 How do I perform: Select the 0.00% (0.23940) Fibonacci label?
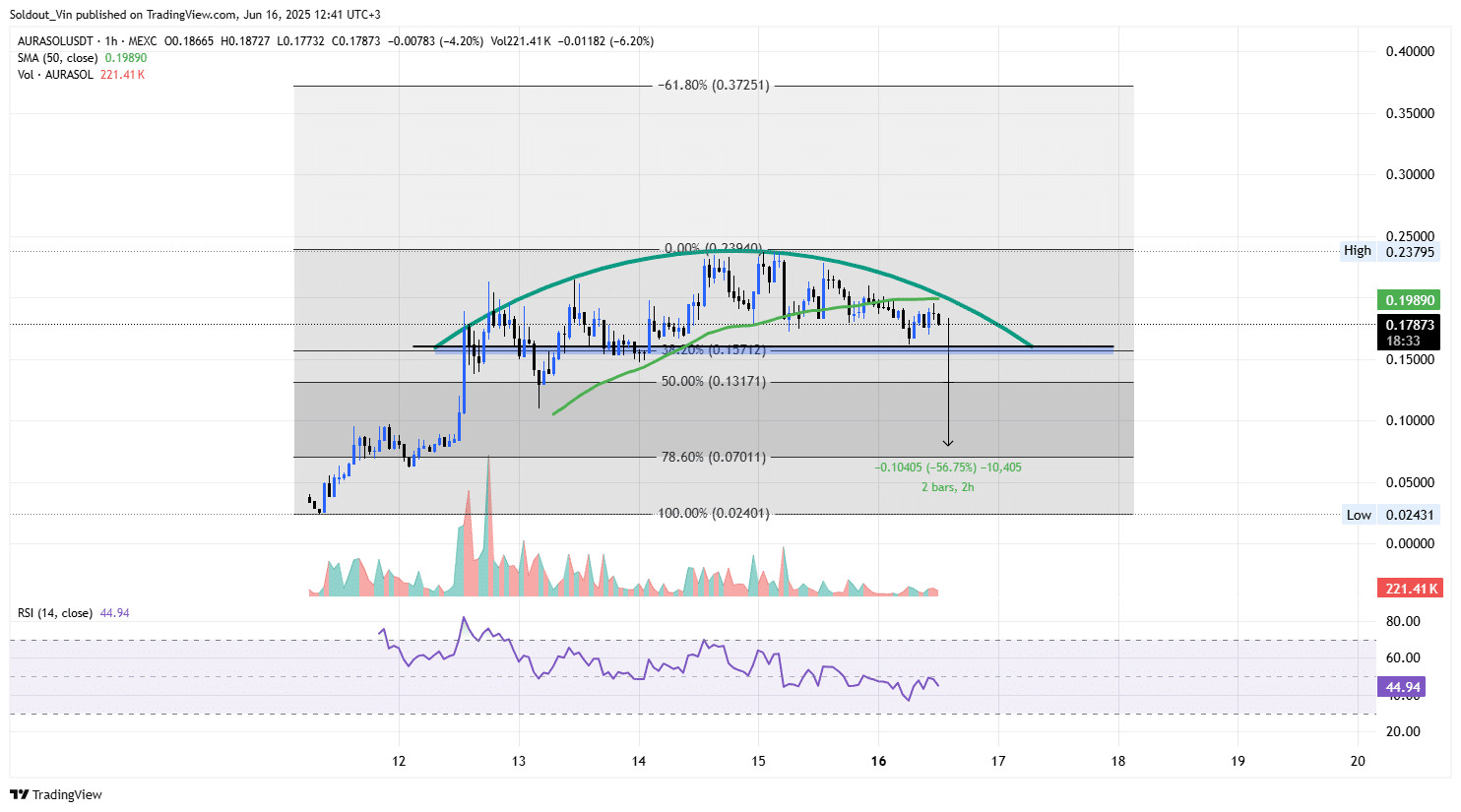click(x=714, y=249)
